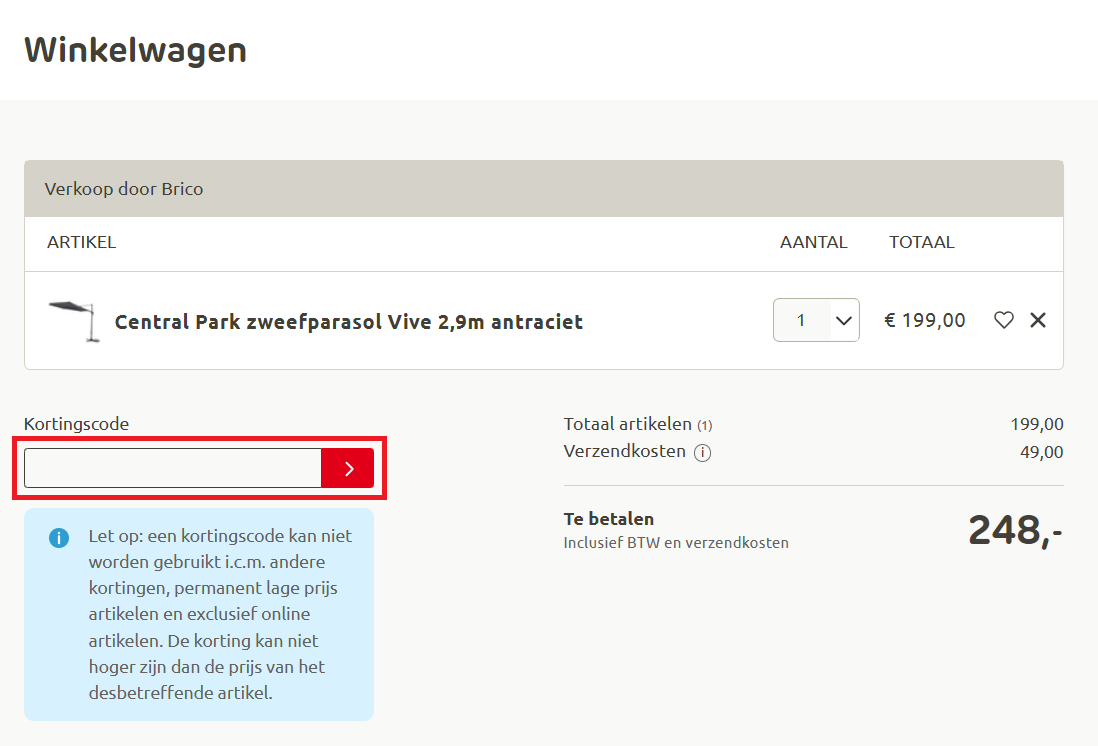Screen dimensions: 1098x746
Task: Change the item quantity using the selector
Action: [x=816, y=320]
